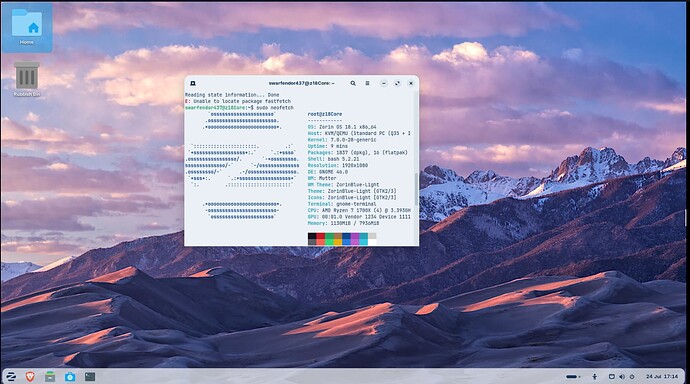
Task: Open the Software store from the taskbar
Action: [x=70, y=377]
